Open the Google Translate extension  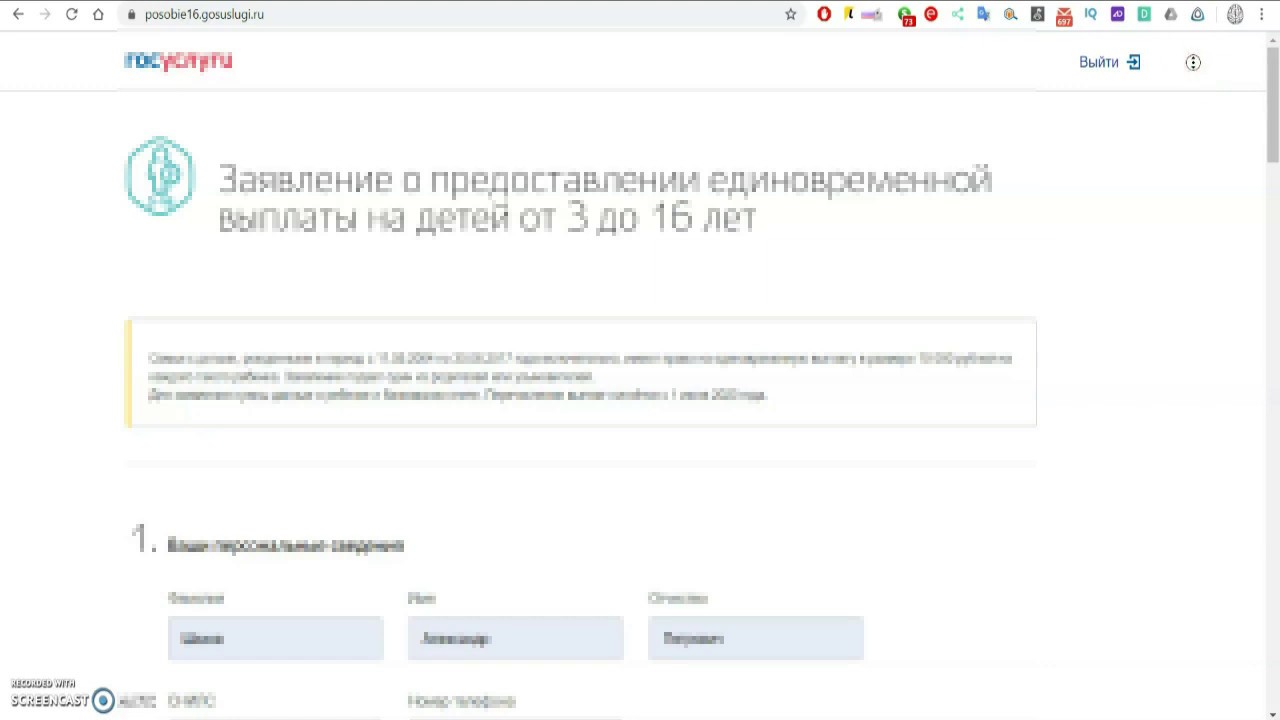pos(984,14)
